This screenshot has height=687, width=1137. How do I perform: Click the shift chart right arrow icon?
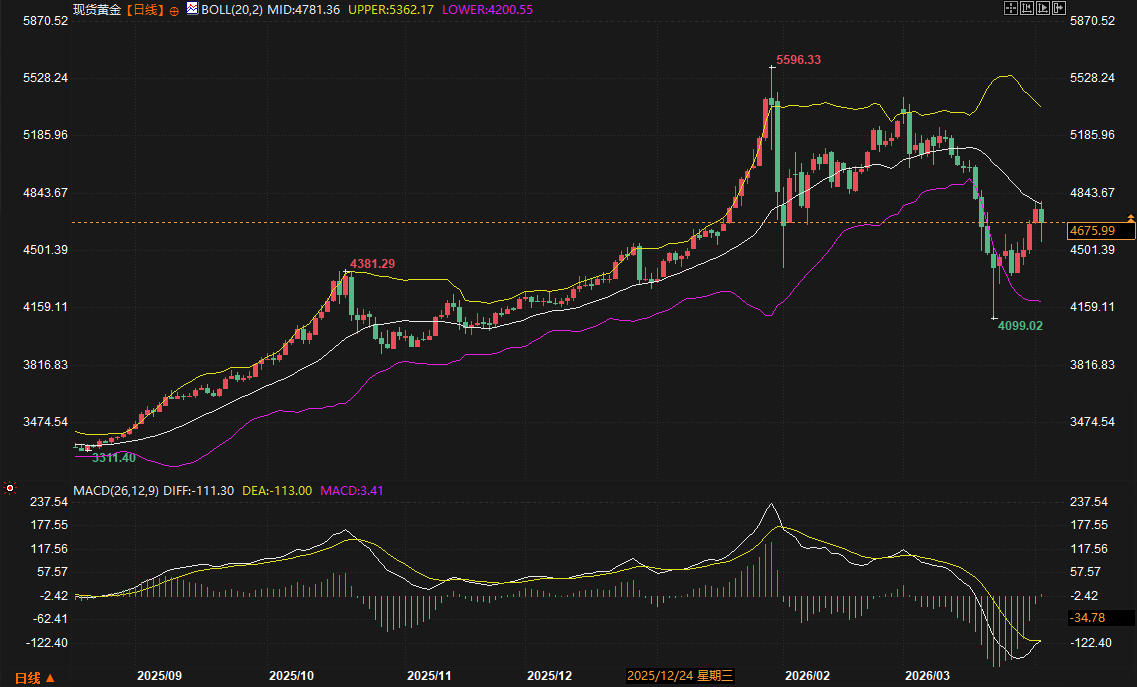(x=1059, y=8)
